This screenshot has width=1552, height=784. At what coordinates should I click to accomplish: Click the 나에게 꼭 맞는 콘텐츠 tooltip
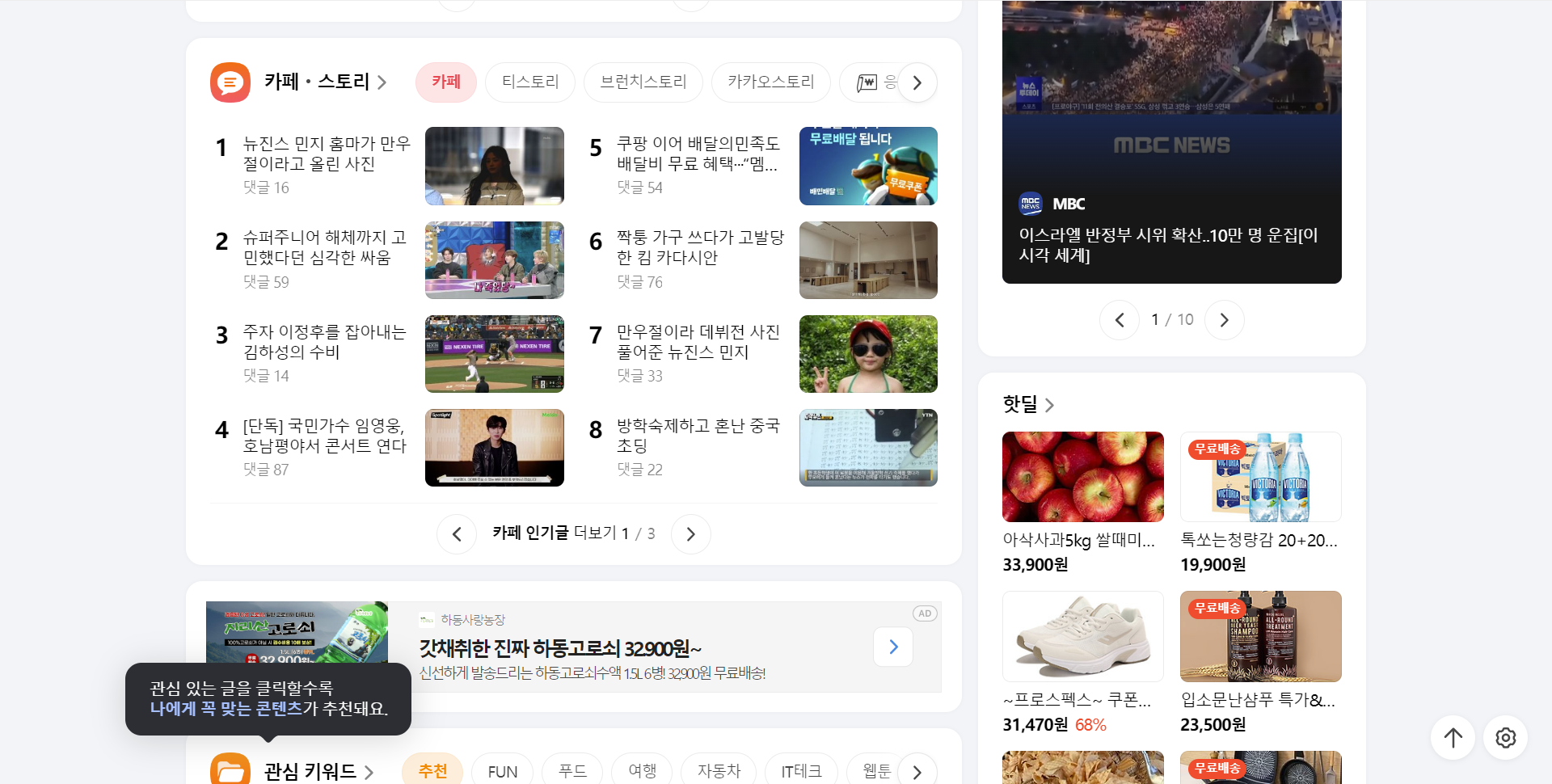point(268,699)
